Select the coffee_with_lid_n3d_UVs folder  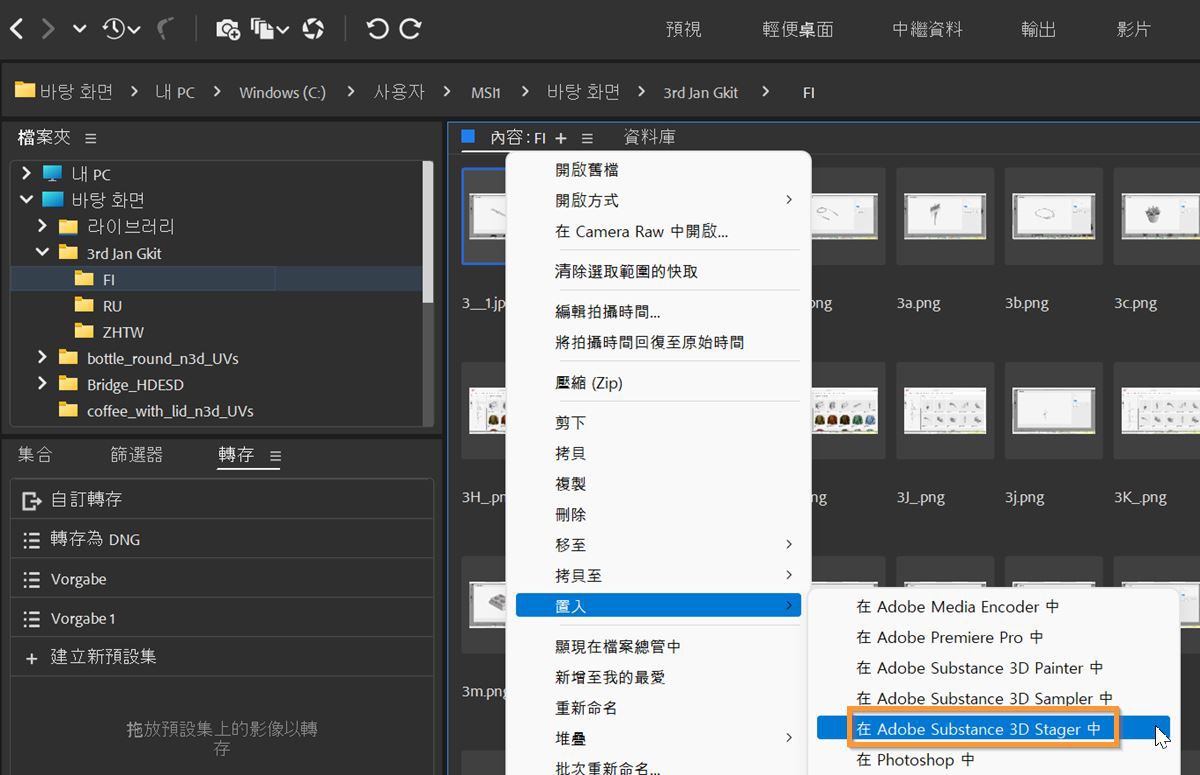170,411
